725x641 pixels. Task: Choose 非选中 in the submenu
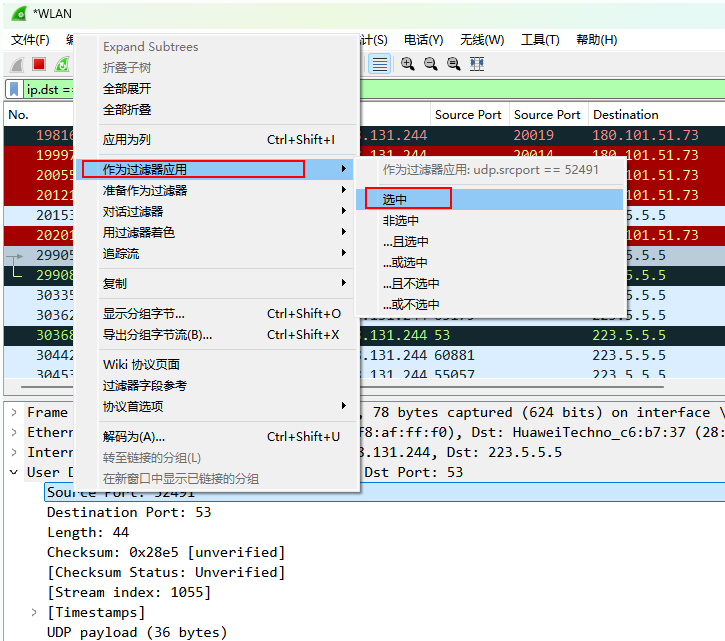[490, 221]
